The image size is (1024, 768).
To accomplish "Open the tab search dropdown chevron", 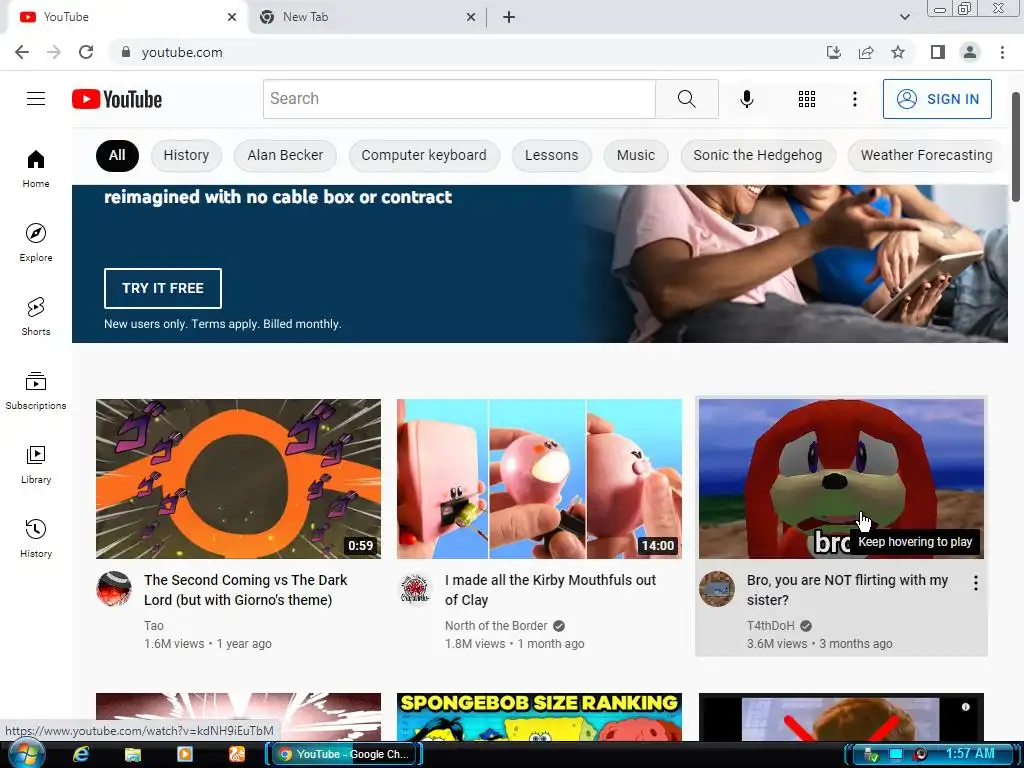I will point(904,17).
